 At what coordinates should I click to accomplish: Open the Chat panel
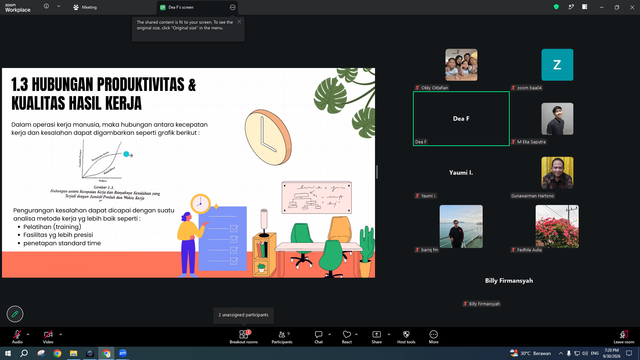(x=318, y=336)
